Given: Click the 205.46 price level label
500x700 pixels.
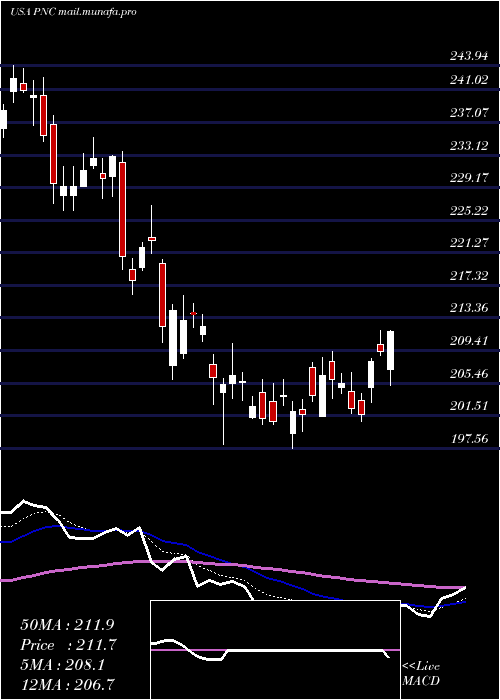Looking at the screenshot, I should click(x=468, y=374).
